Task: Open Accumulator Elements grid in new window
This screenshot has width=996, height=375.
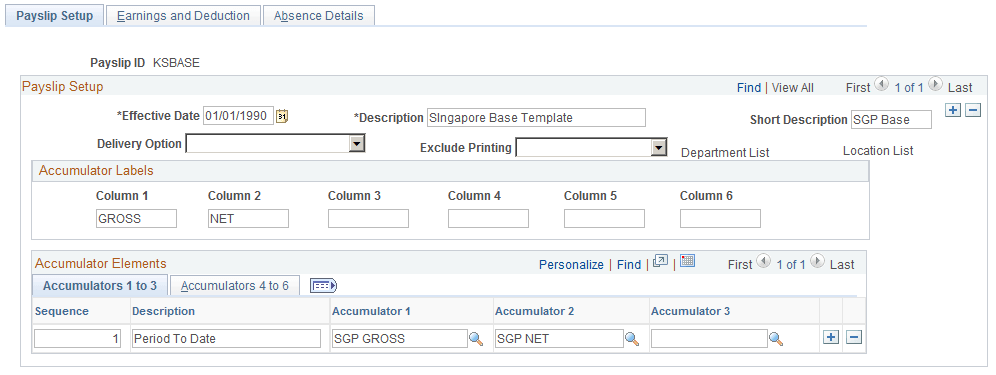Action: coord(661,261)
